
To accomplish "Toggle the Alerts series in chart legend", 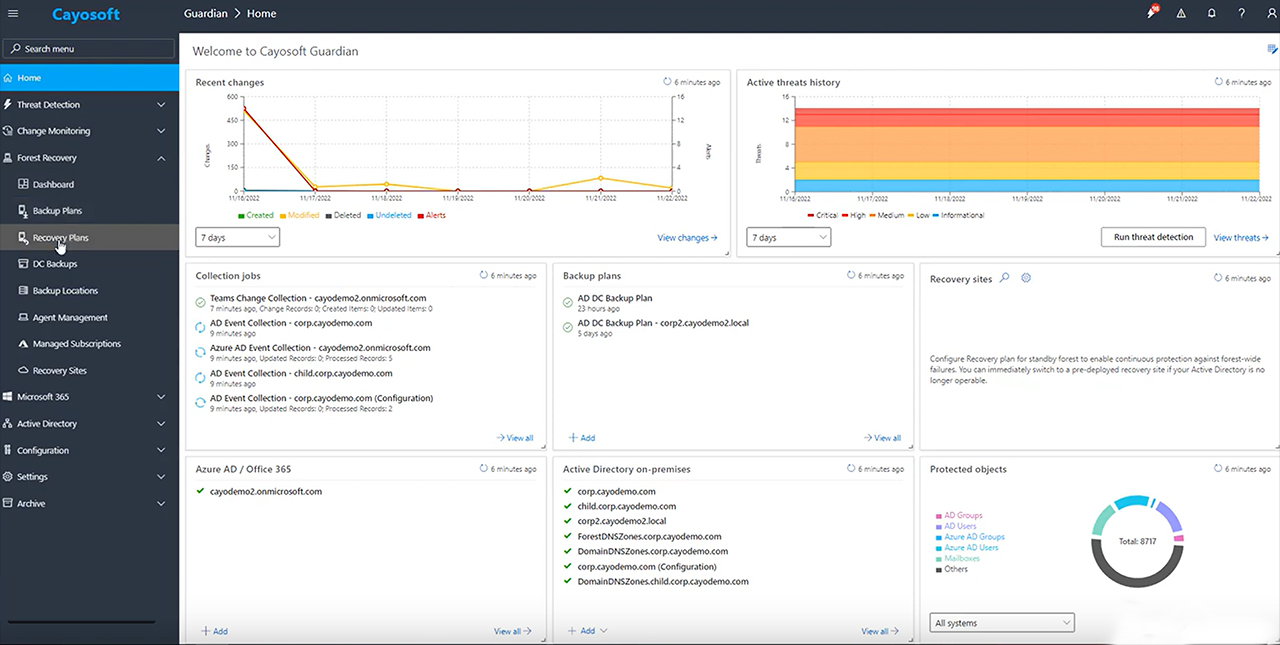I will coord(431,215).
